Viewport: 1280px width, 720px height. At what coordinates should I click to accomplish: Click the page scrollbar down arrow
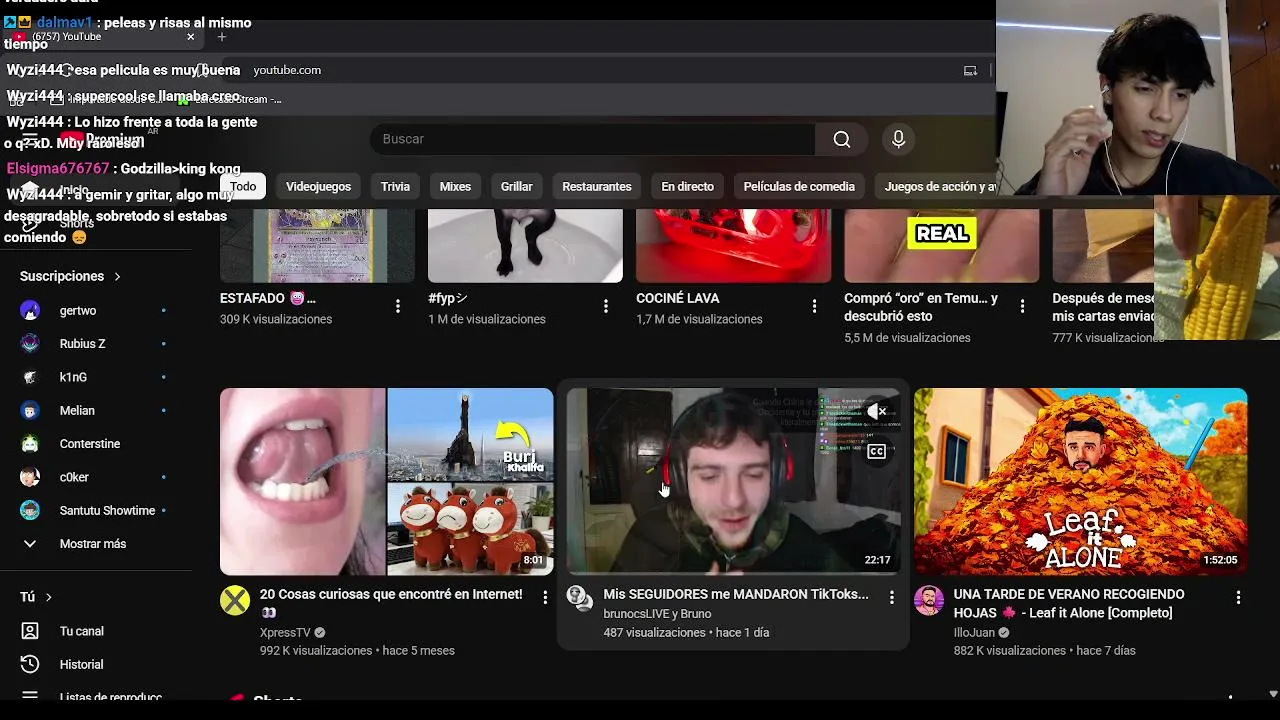point(1272,693)
